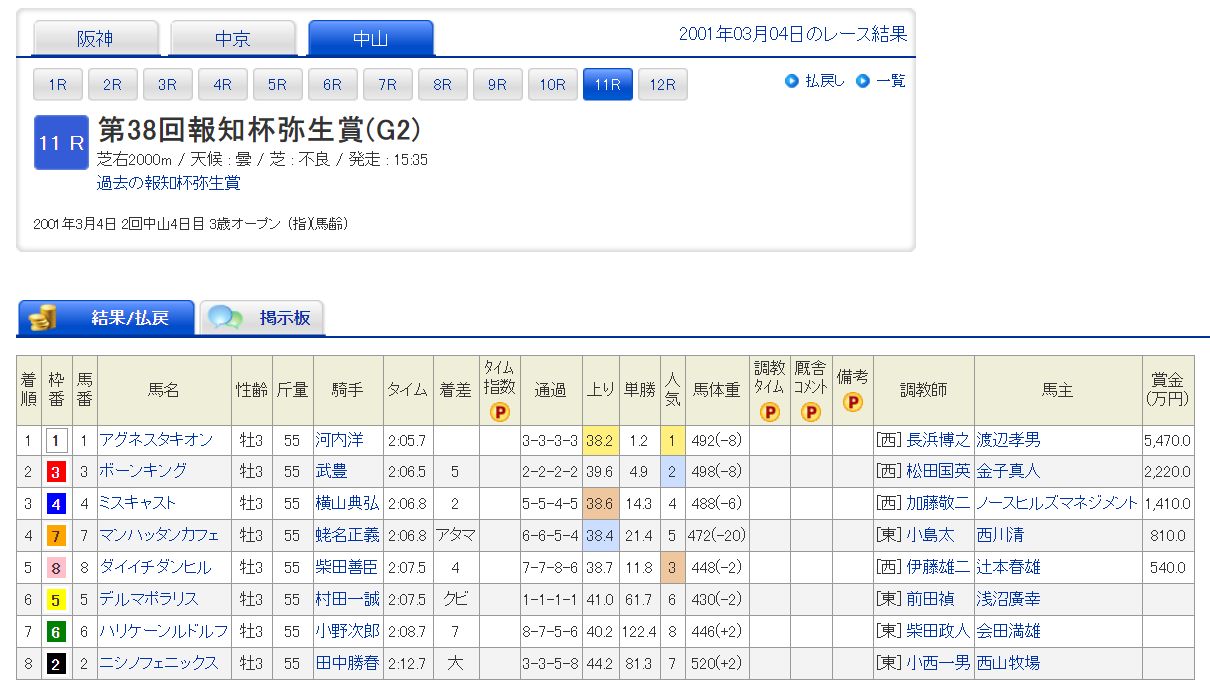Open owner 西川清 link
This screenshot has height=685, width=1210.
[x=1000, y=535]
